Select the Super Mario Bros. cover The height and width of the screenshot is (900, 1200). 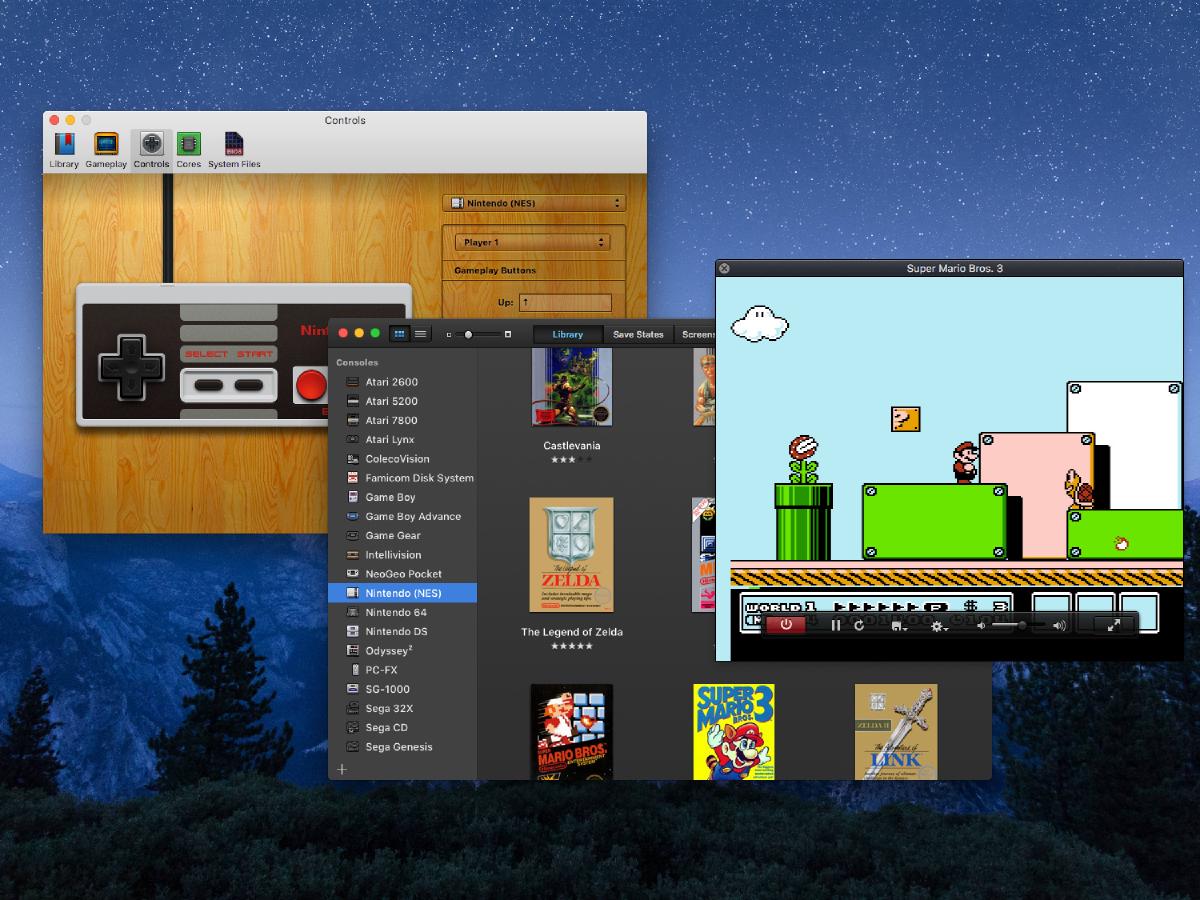[x=572, y=732]
